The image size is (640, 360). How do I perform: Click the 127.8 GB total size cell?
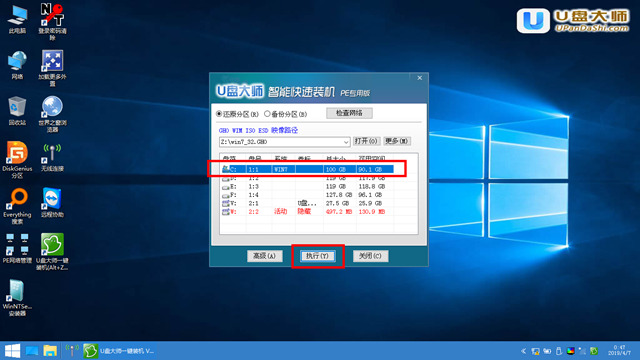coord(339,195)
